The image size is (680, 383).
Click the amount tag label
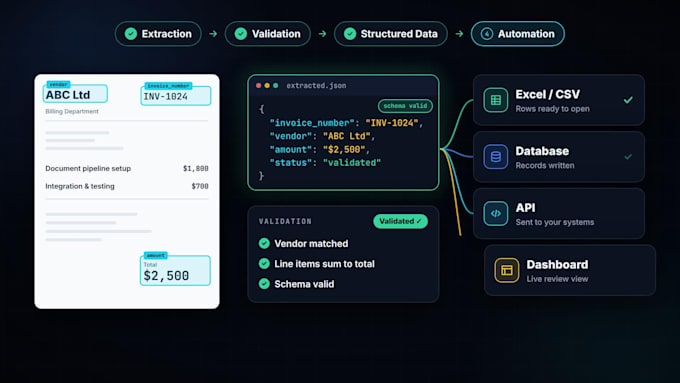[155, 255]
